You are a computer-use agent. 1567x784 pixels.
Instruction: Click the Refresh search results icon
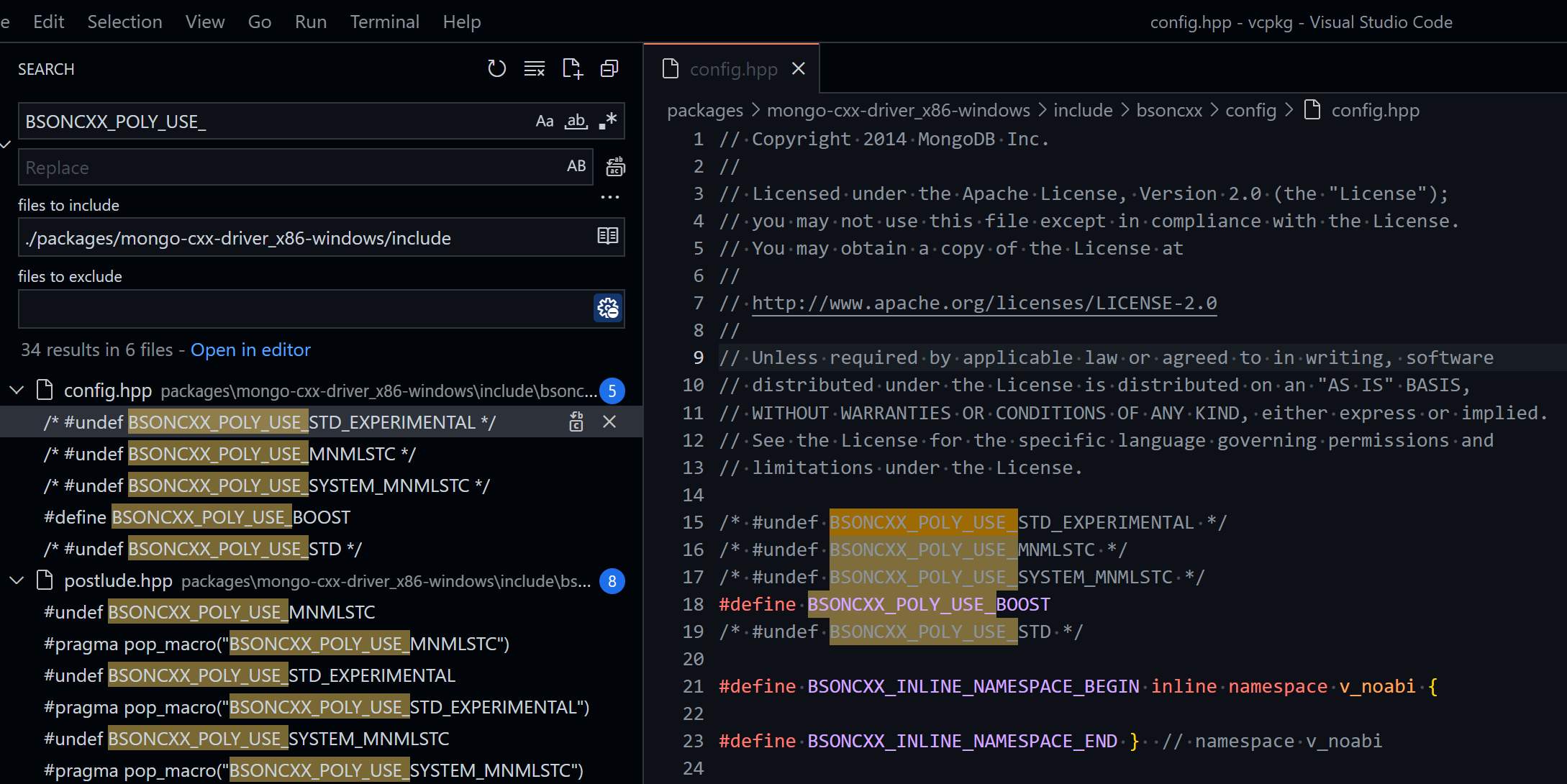click(496, 69)
